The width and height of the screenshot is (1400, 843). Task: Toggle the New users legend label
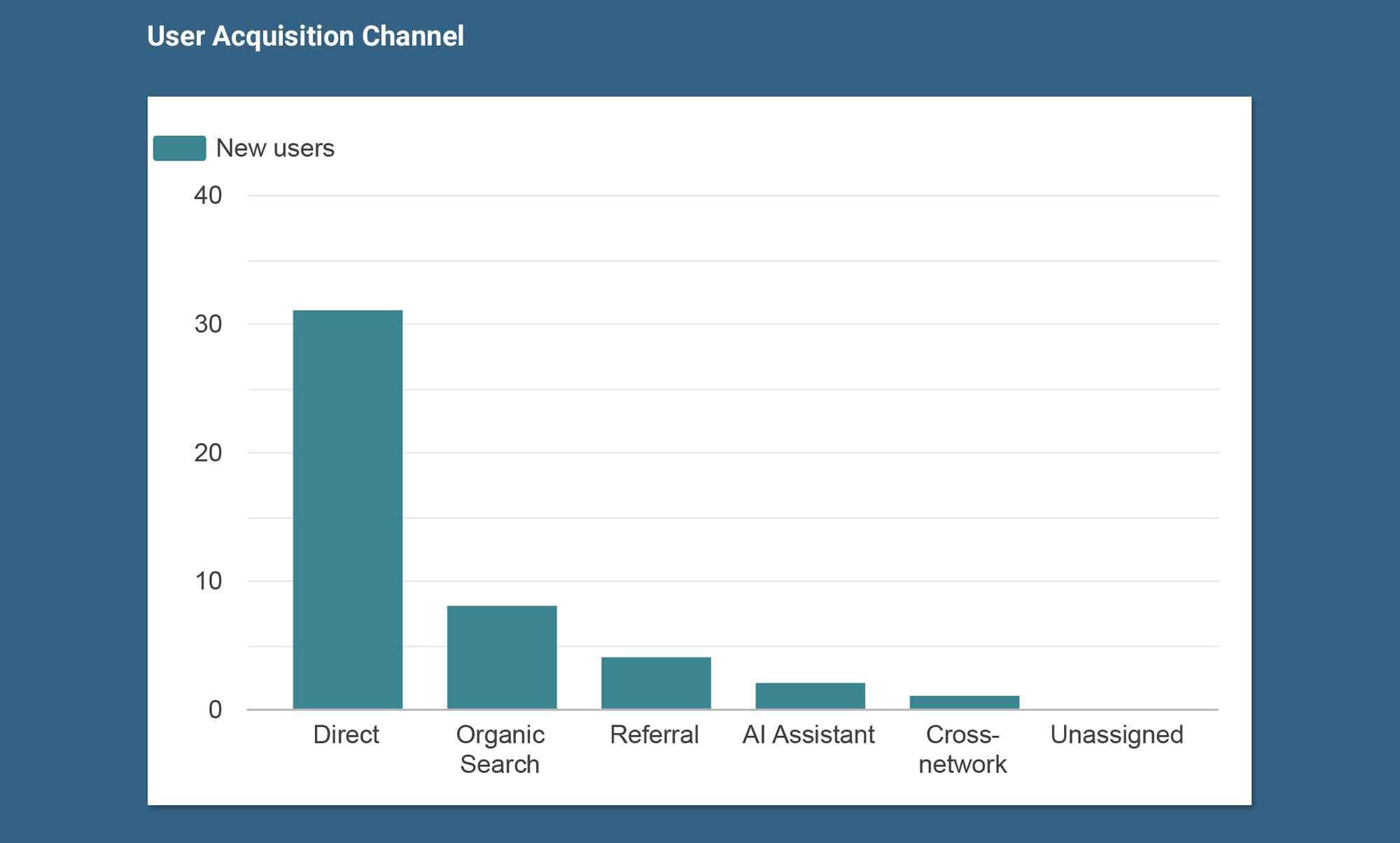(x=275, y=148)
